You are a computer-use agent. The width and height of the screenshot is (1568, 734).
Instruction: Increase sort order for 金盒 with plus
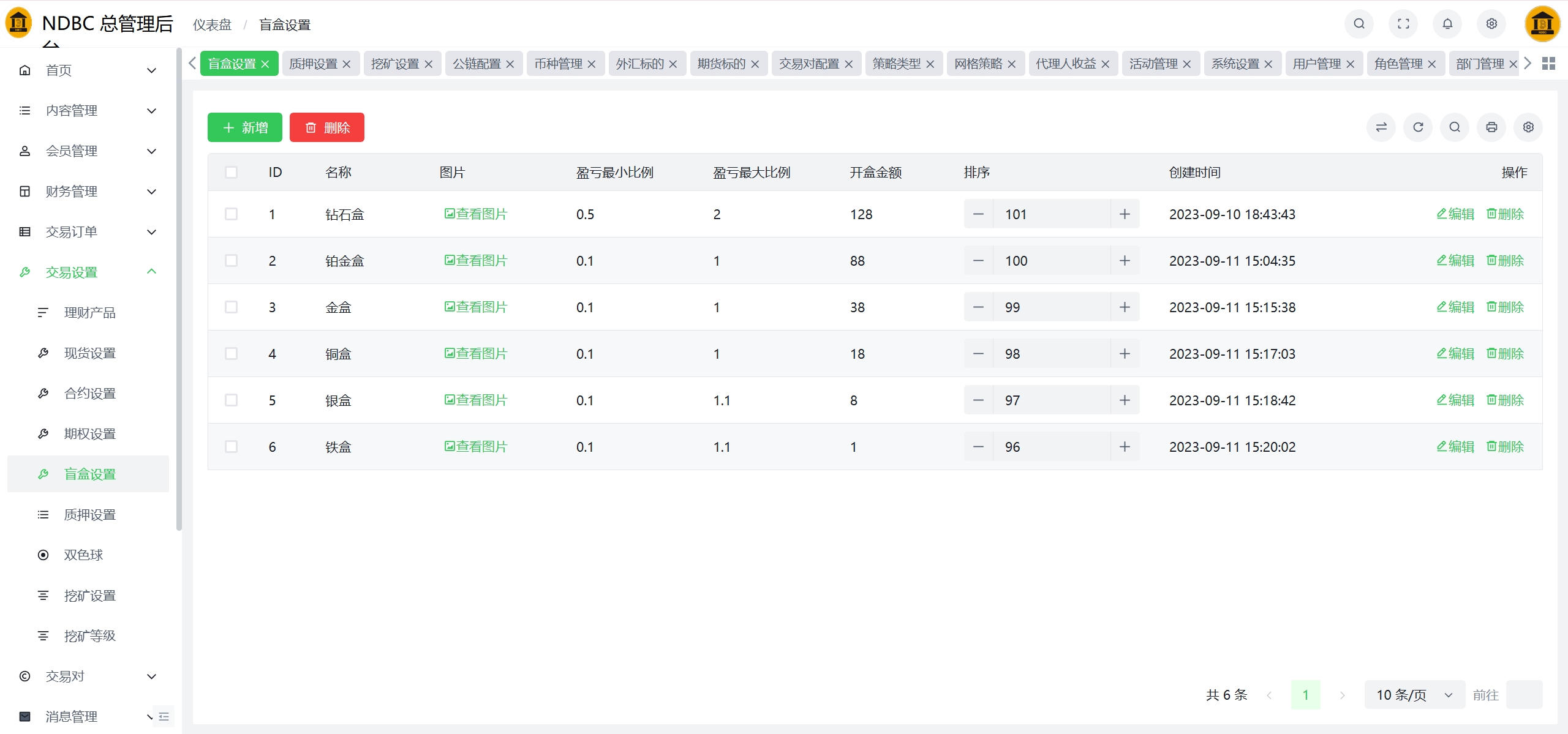(1125, 307)
